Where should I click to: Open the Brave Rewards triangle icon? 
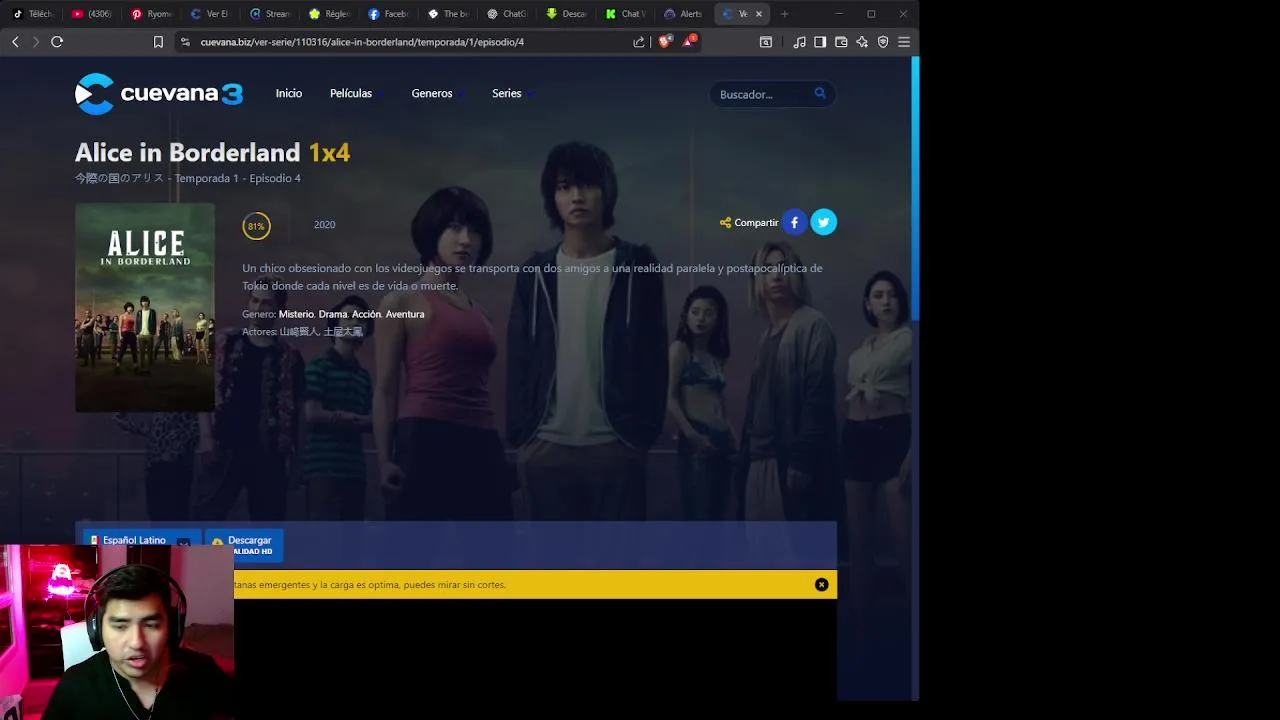pyautogui.click(x=688, y=42)
